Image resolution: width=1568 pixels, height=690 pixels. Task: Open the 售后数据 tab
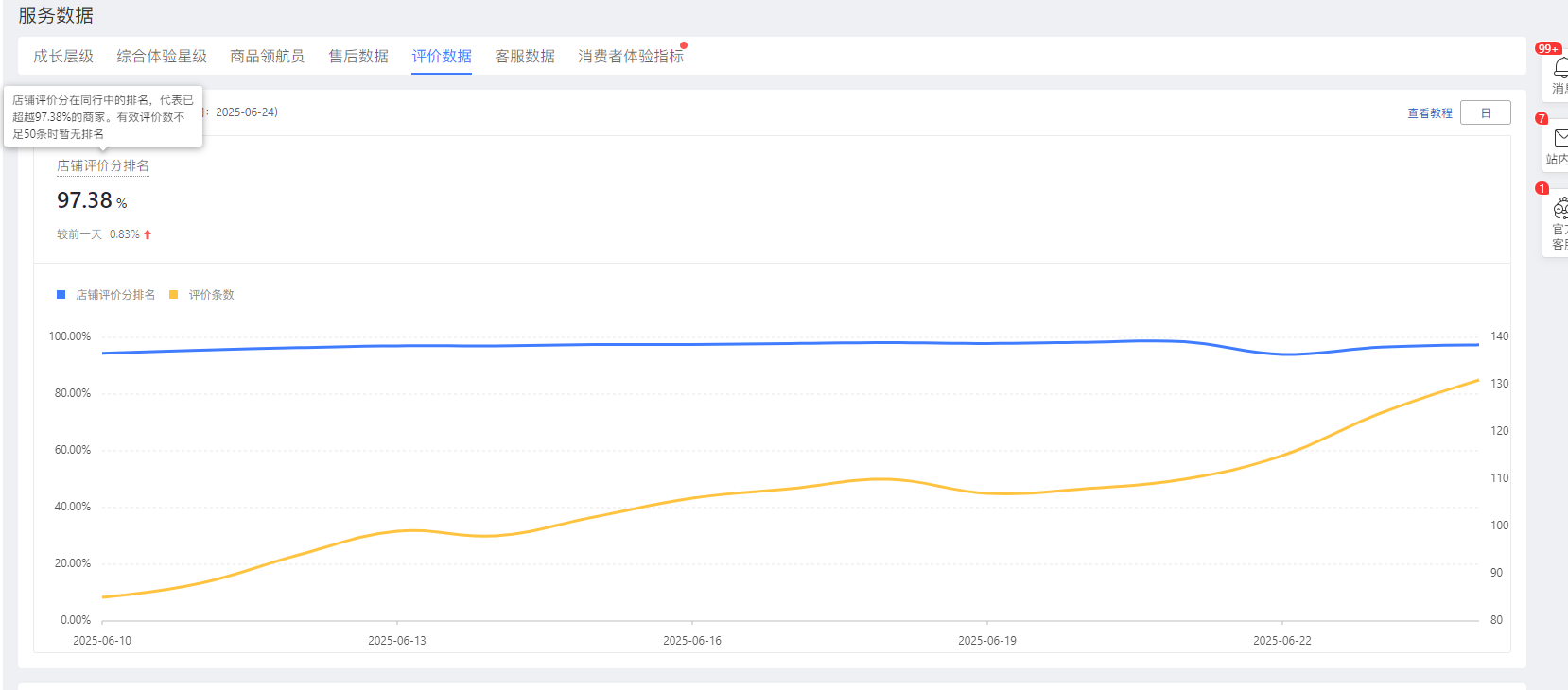tap(358, 57)
